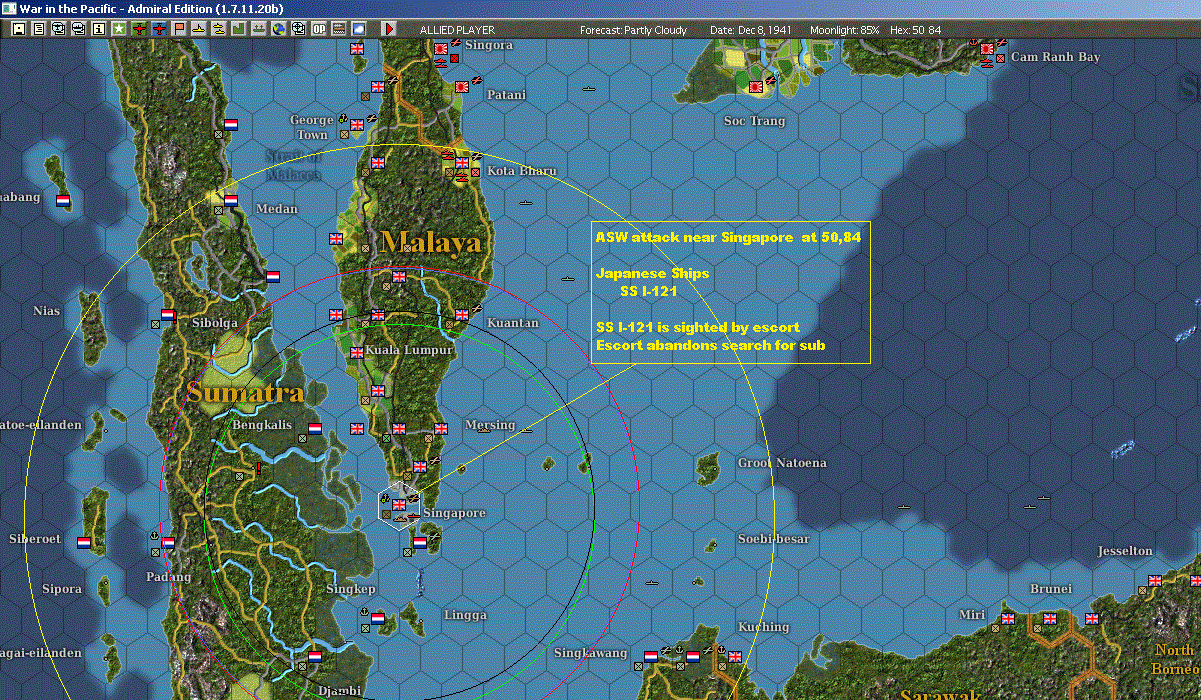Viewport: 1201px width, 700px height.
Task: Select the Dutch flag at Padang
Action: coord(168,543)
